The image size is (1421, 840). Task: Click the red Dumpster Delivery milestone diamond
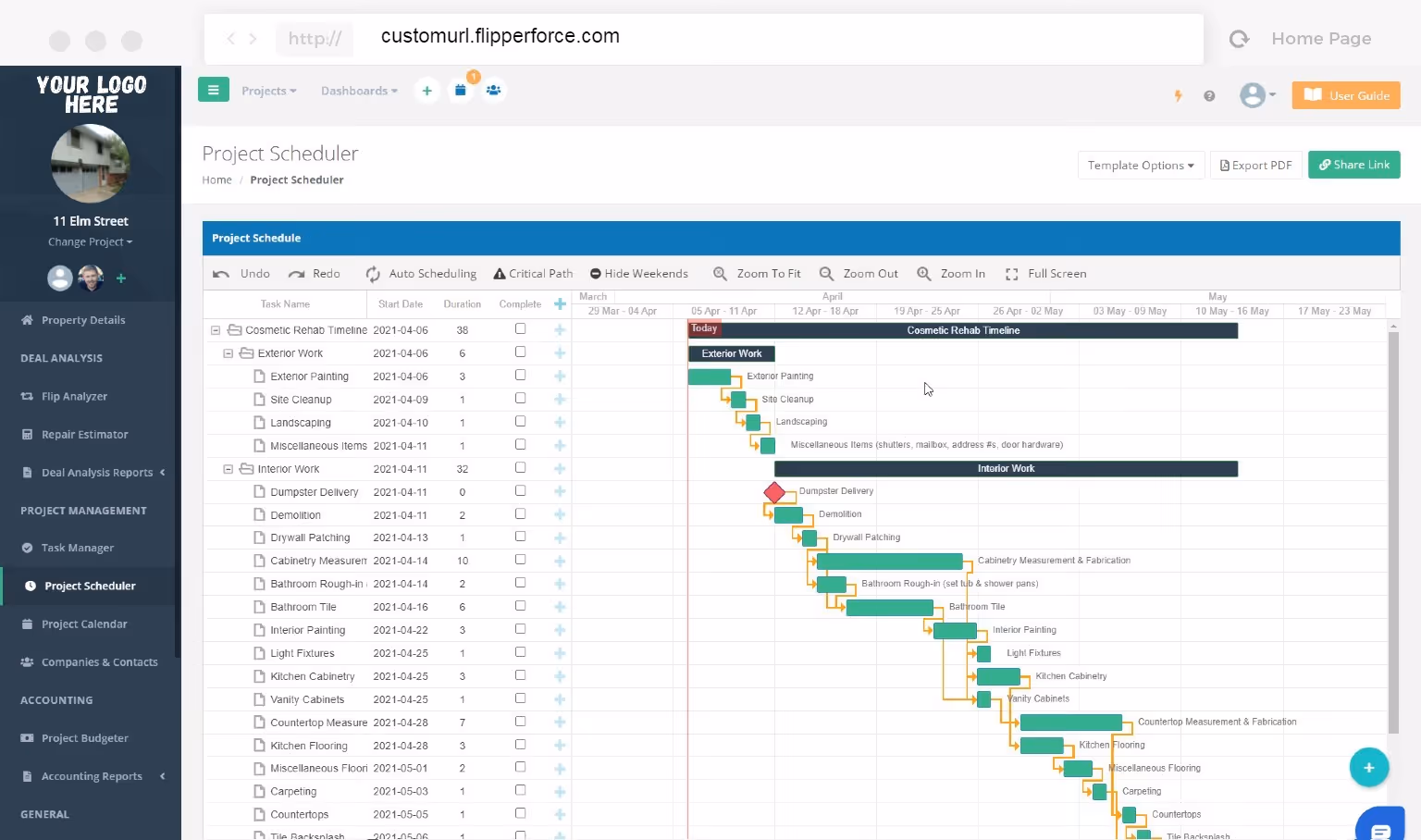click(x=775, y=492)
